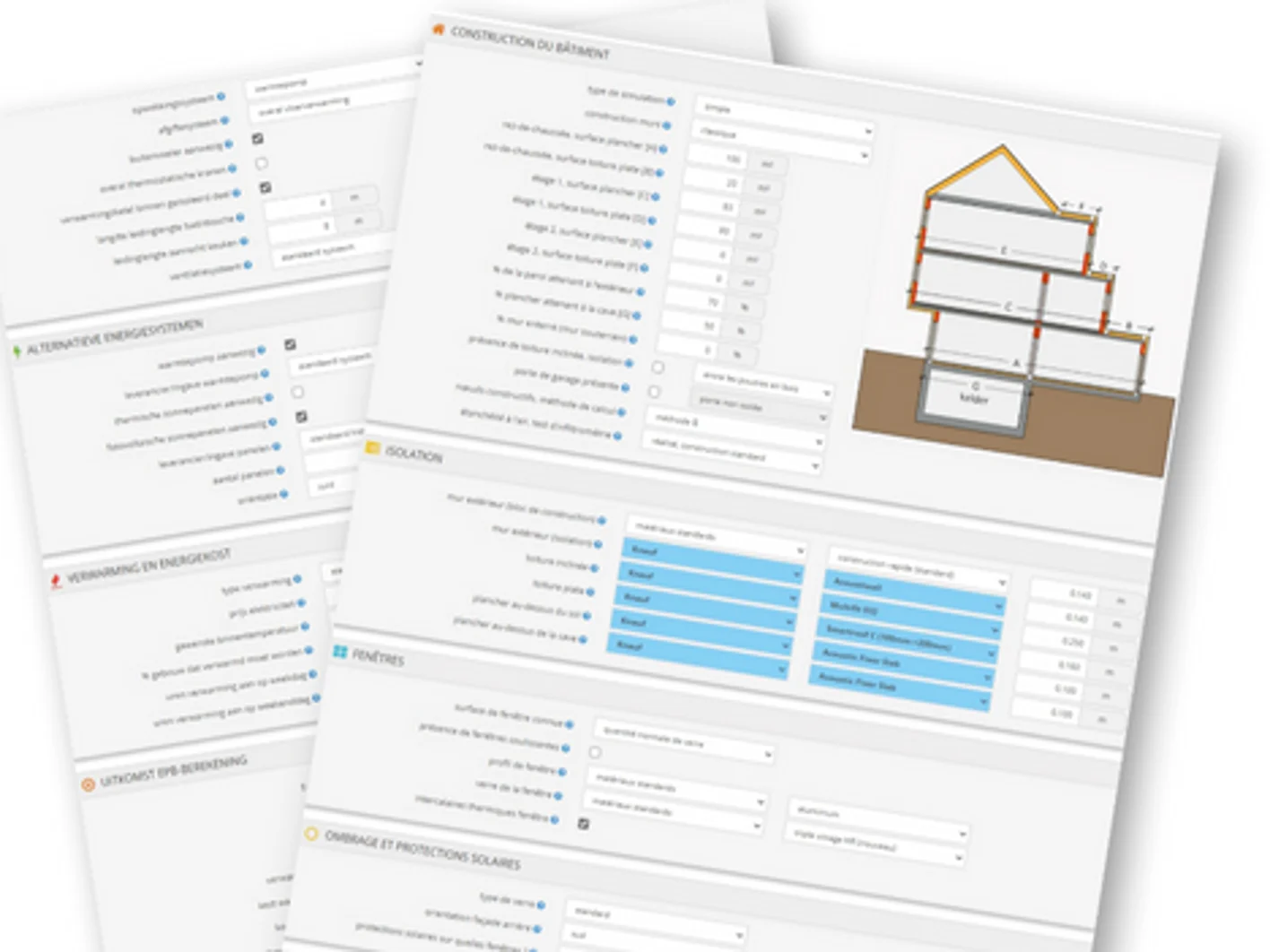This screenshot has height=952, width=1270.
Task: Click the green Alternatieve energiesystemen icon in the back form
Action: click(16, 352)
